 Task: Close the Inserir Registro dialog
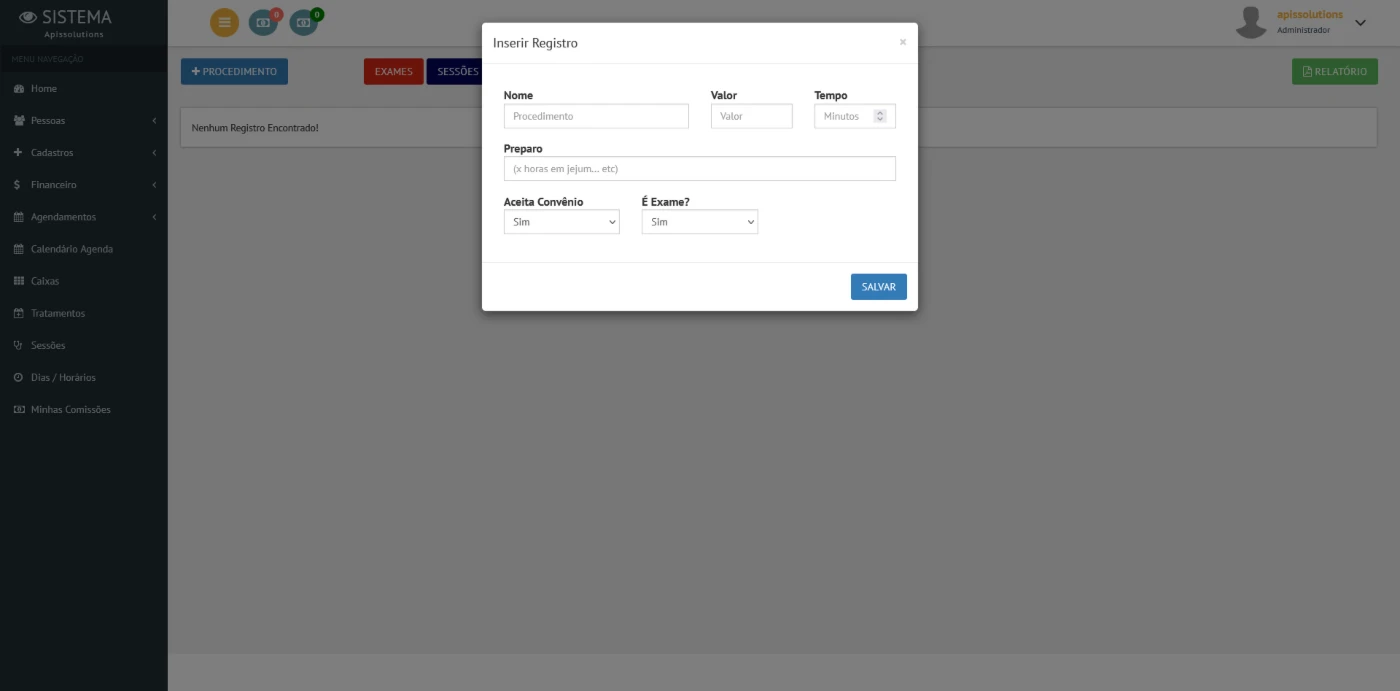click(902, 42)
